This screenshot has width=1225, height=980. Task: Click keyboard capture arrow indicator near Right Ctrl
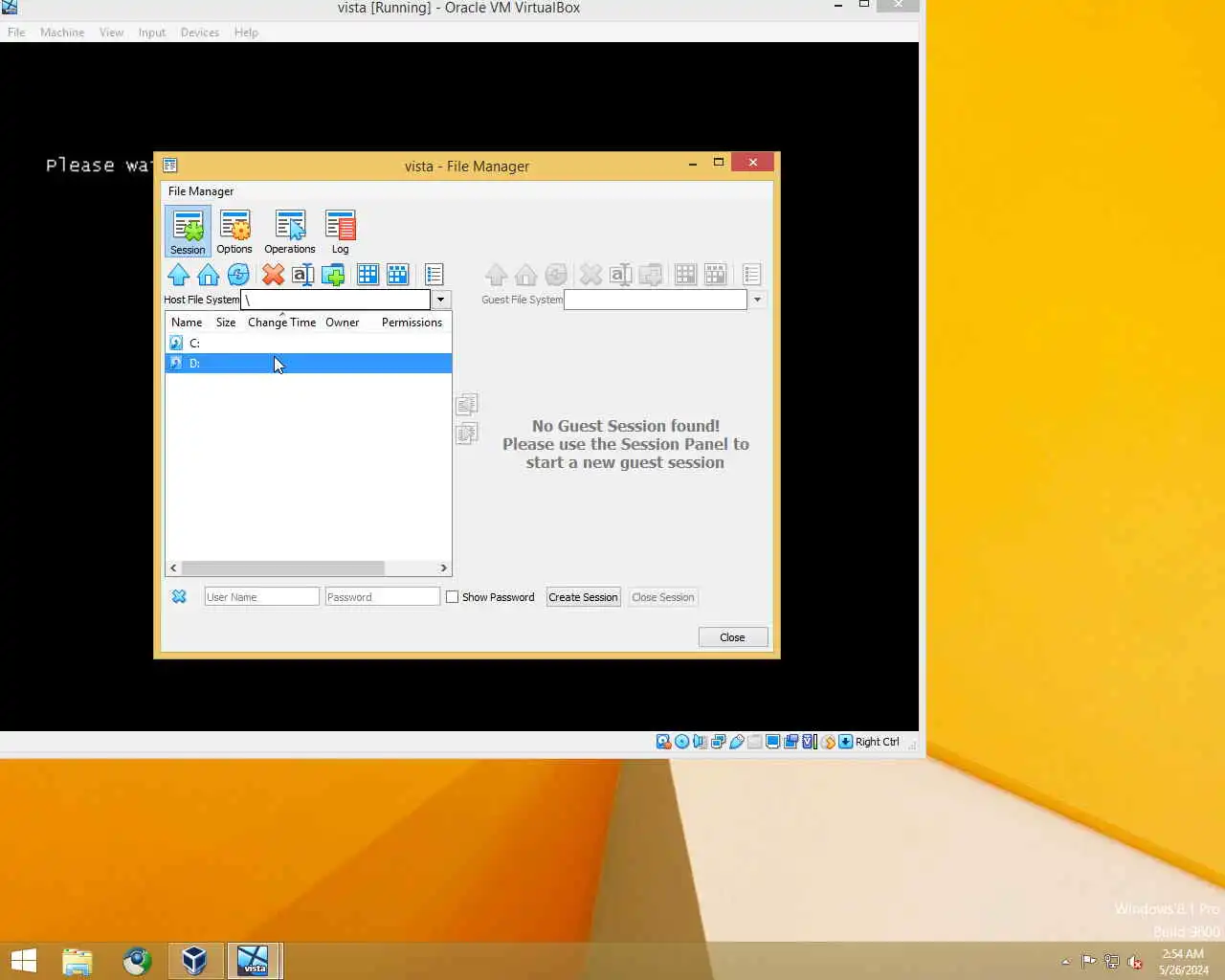click(846, 742)
